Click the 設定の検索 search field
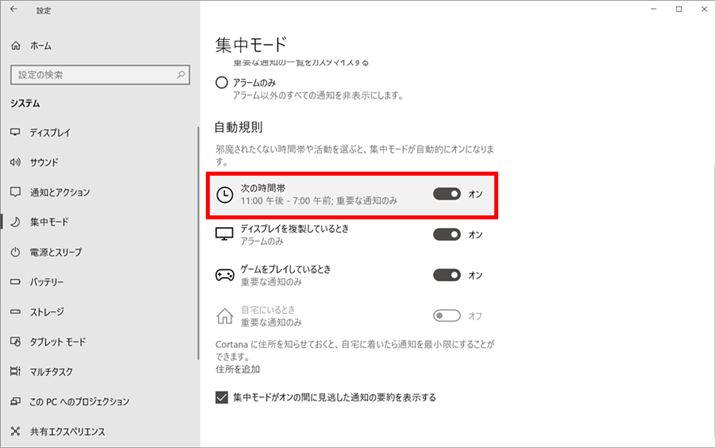The height and width of the screenshot is (448, 715). [x=100, y=74]
